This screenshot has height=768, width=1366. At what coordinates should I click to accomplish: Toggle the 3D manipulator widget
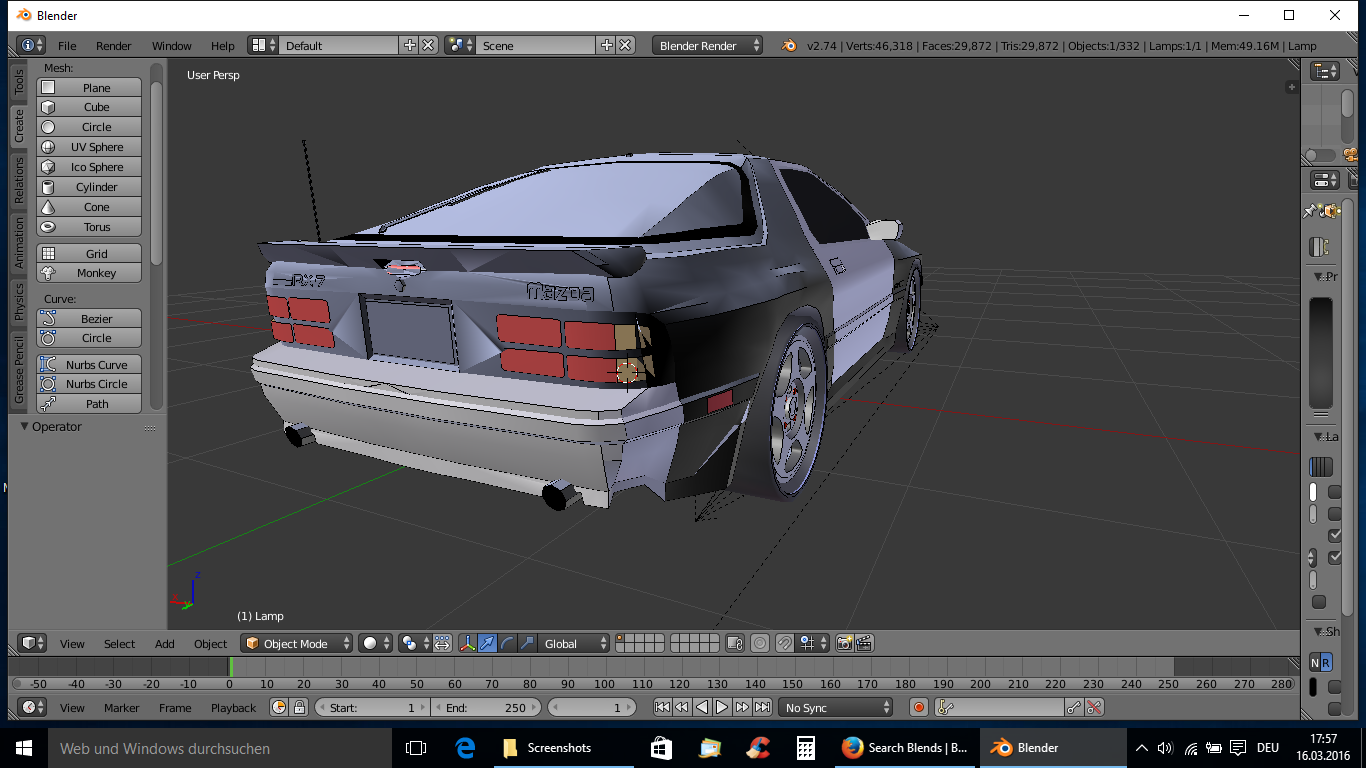pyautogui.click(x=467, y=644)
